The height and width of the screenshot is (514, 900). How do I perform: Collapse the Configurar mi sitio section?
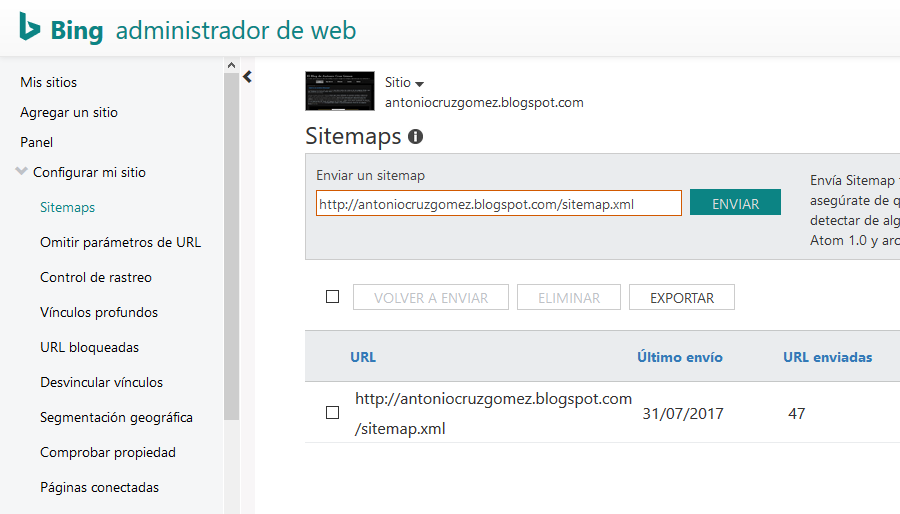[21, 172]
